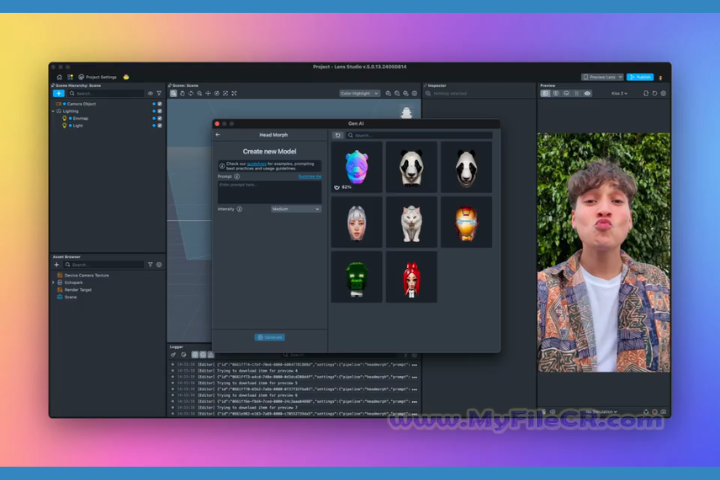Click the Generate button
The height and width of the screenshot is (480, 720).
270,337
